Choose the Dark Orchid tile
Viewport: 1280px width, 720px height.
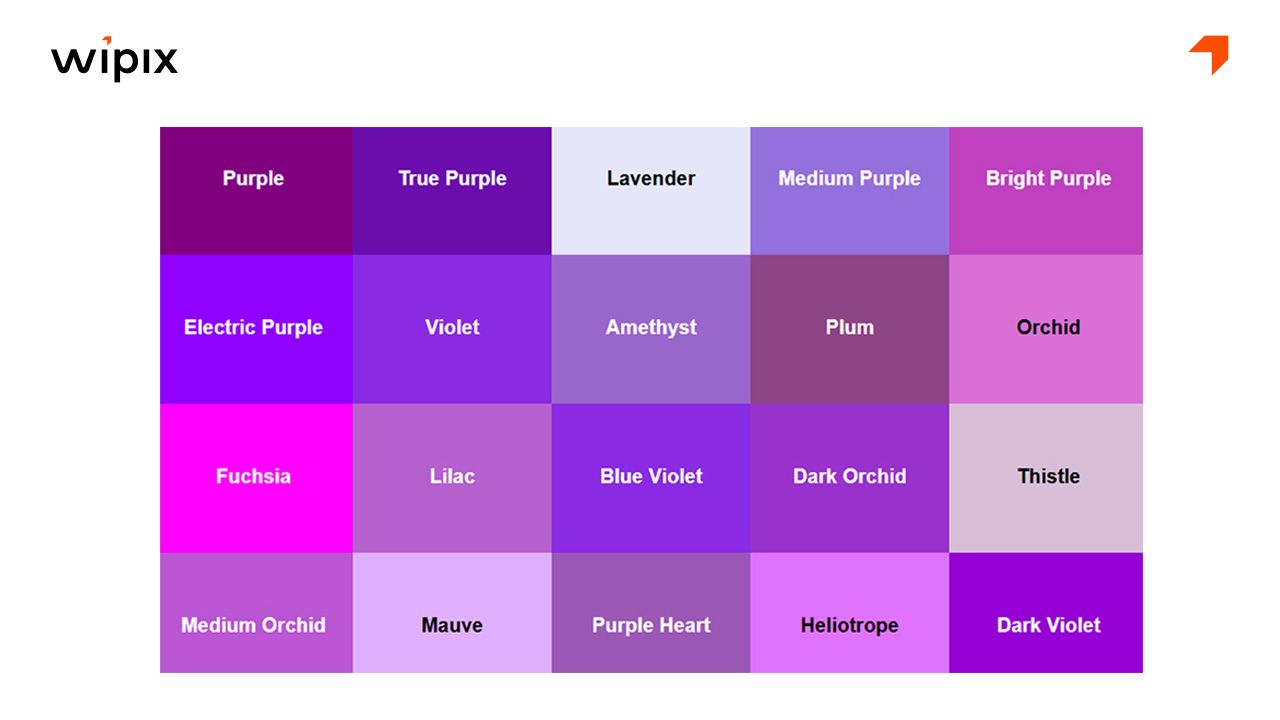coord(849,478)
